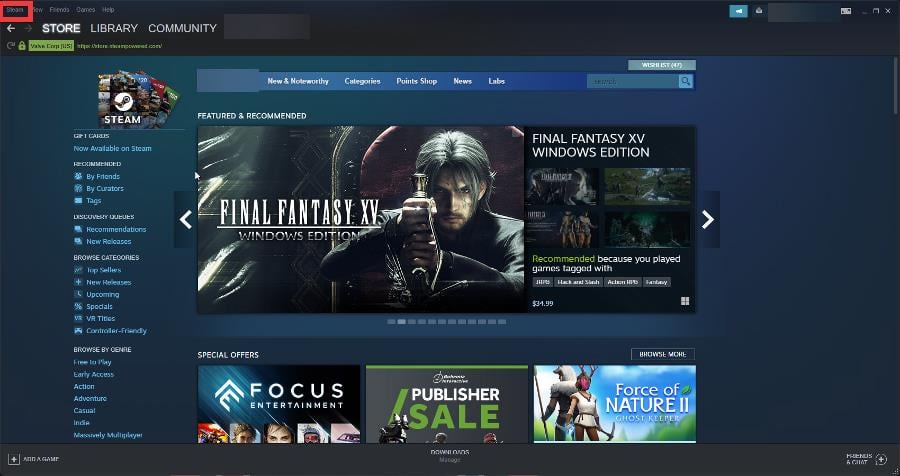Screen dimensions: 900x476
Task: Open New Releases under Browse Categories
Action: coord(108,282)
